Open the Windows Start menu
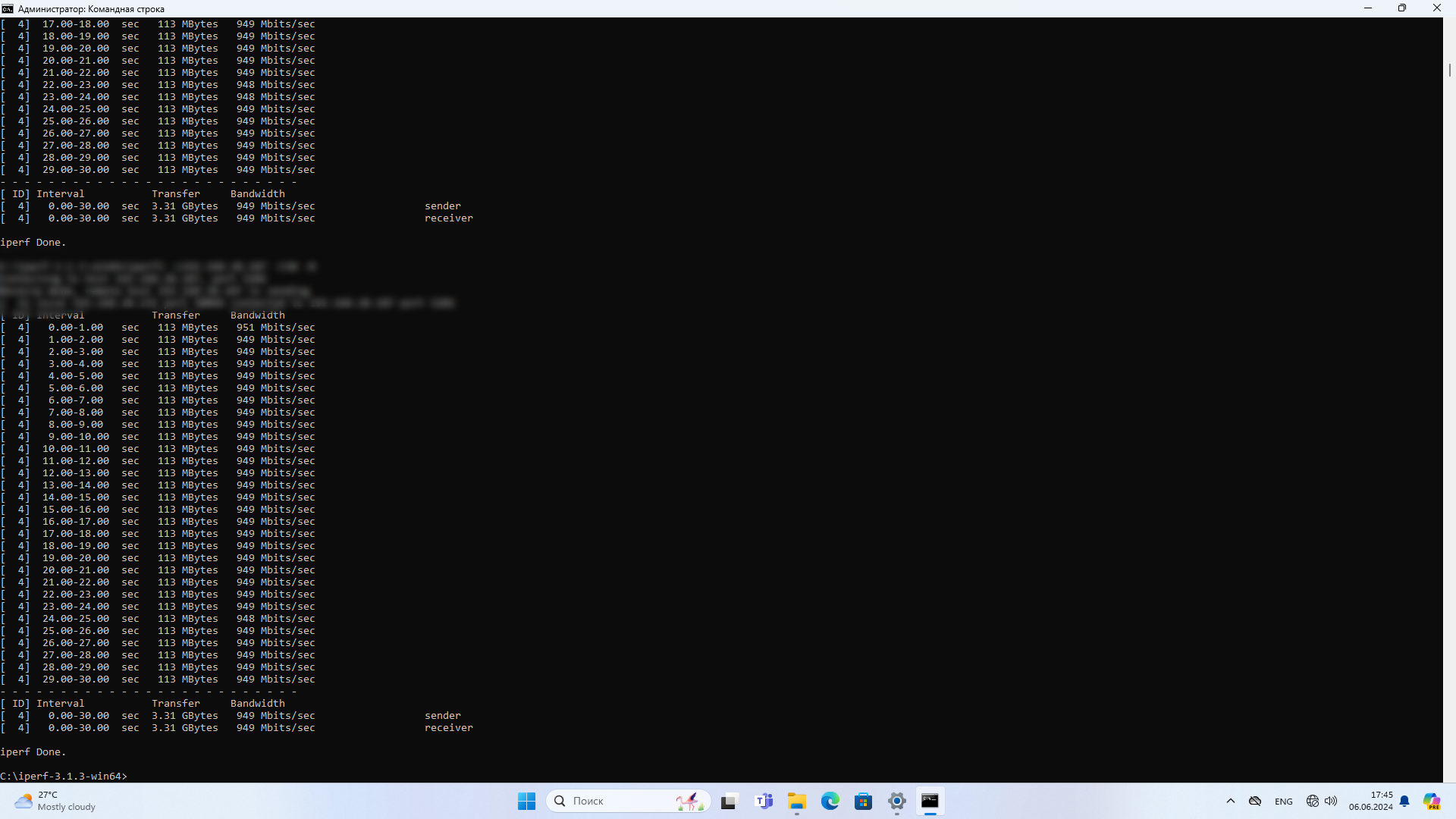 coord(526,801)
